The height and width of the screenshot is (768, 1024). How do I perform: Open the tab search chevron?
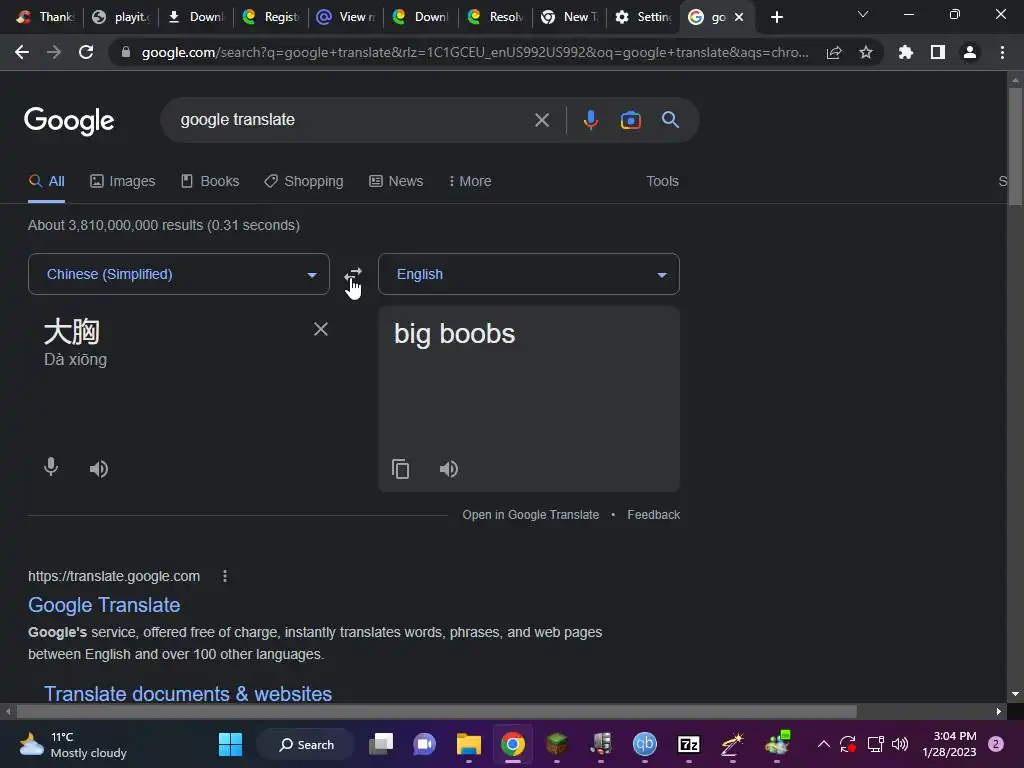click(x=863, y=14)
